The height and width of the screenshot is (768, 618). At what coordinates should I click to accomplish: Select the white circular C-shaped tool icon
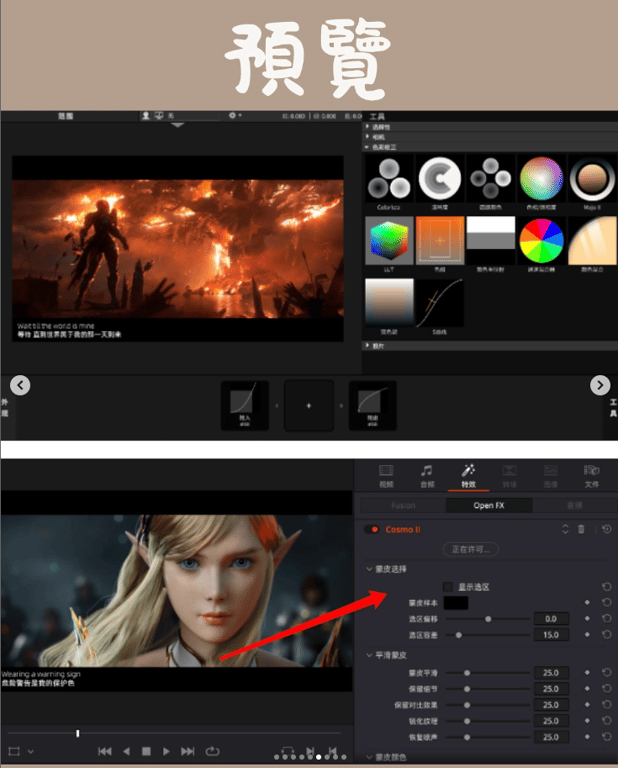point(440,178)
